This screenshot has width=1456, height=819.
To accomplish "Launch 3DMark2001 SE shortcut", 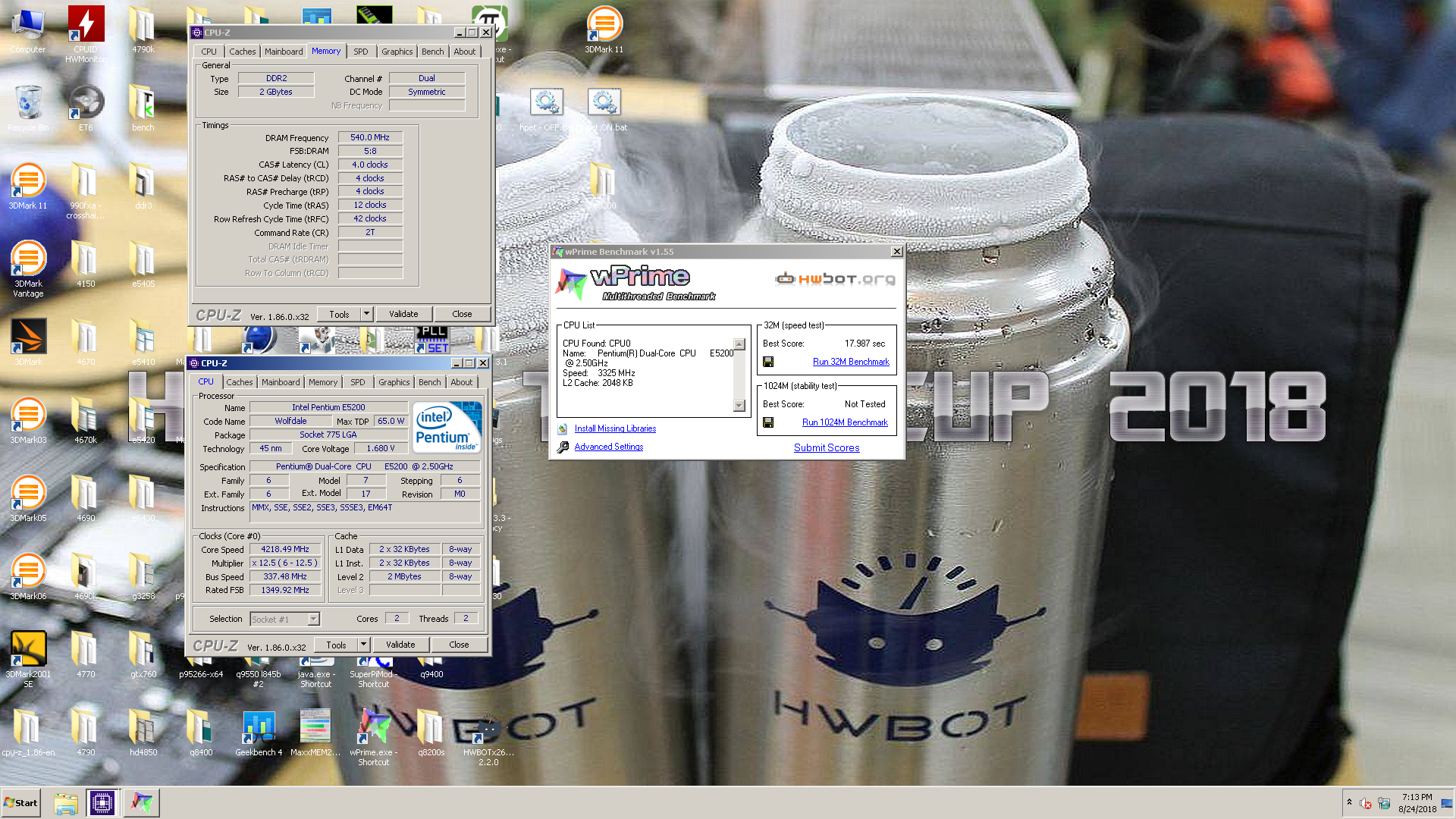I will pos(28,659).
